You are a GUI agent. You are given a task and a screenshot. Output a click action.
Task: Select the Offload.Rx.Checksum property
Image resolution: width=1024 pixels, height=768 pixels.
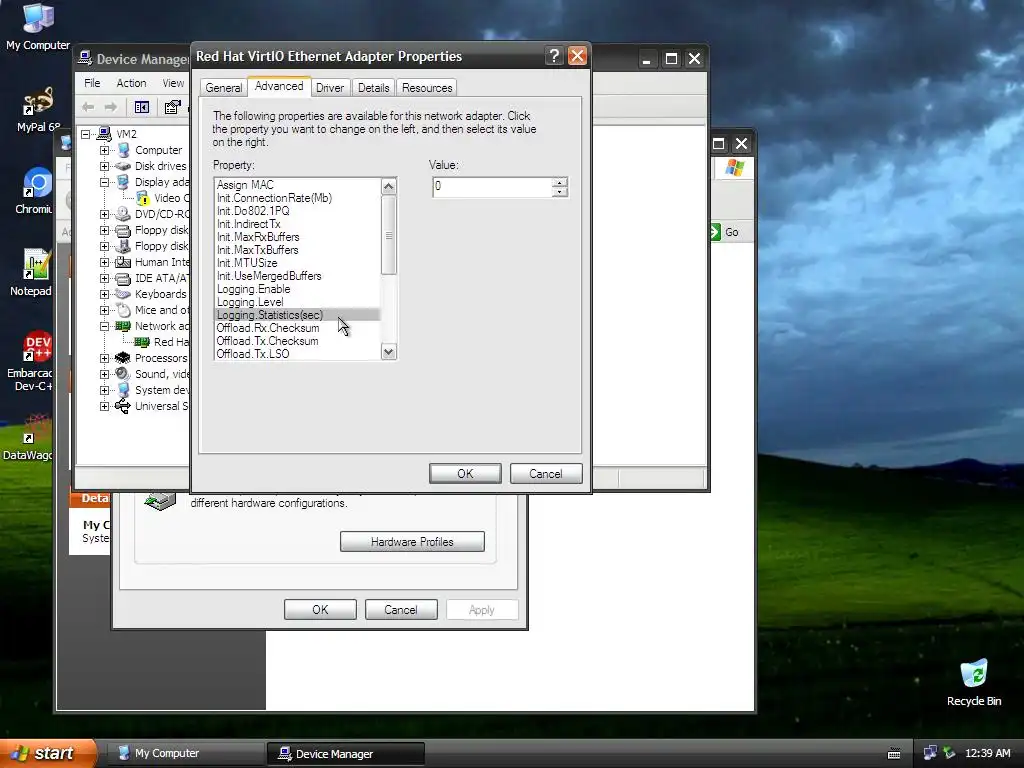[296, 328]
